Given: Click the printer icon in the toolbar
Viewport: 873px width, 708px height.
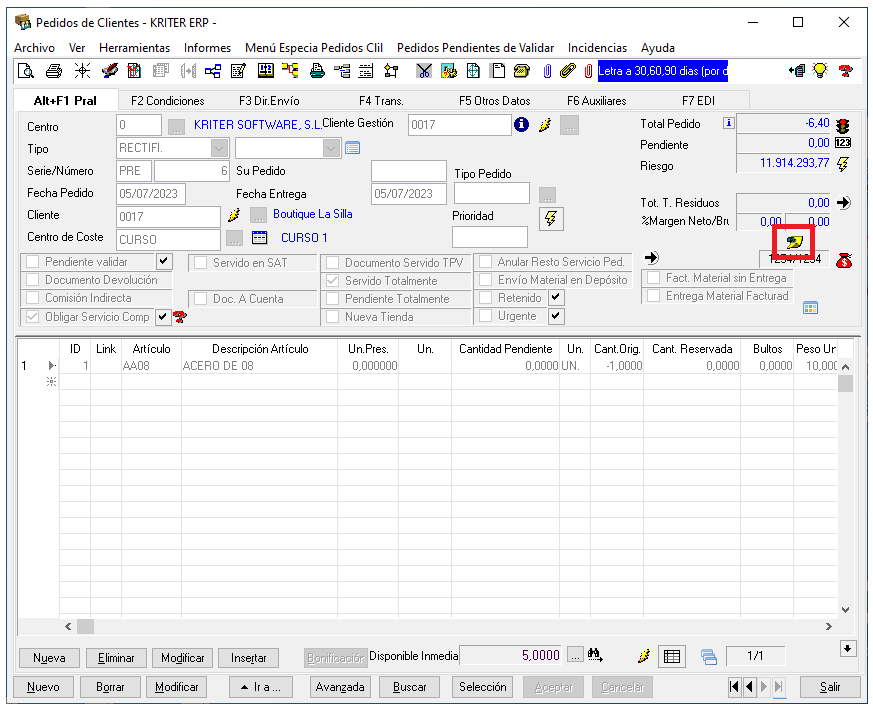Looking at the screenshot, I should pyautogui.click(x=54, y=71).
